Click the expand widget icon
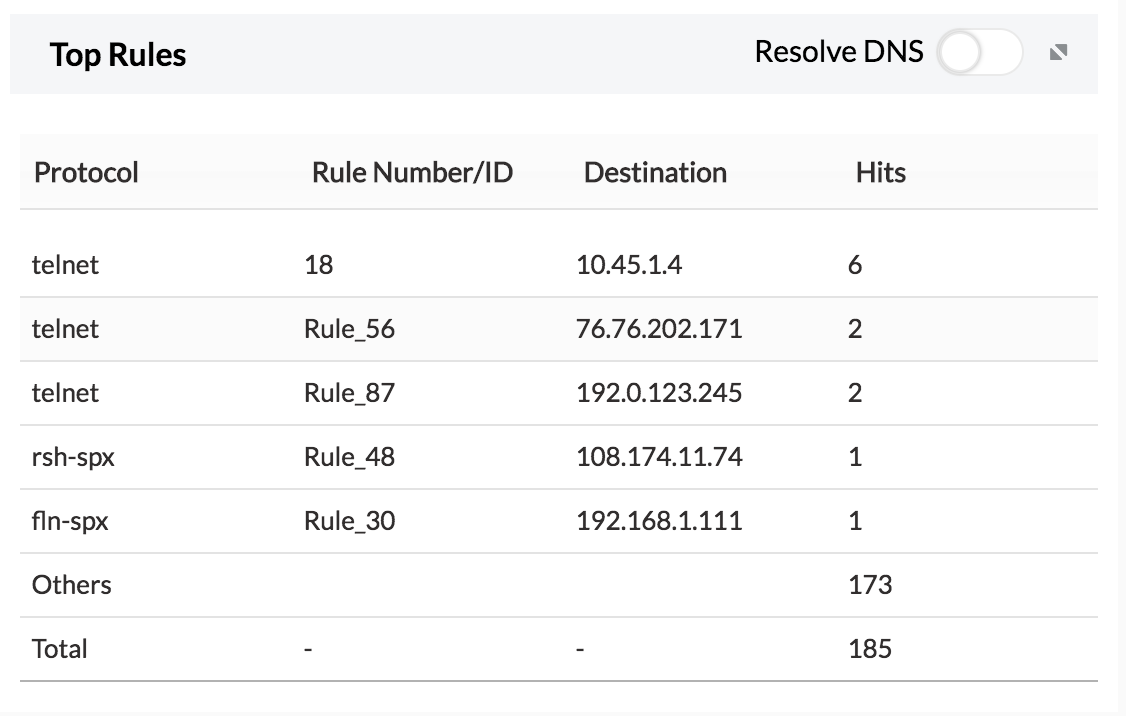Screen dimensions: 1126x716 point(1059,53)
